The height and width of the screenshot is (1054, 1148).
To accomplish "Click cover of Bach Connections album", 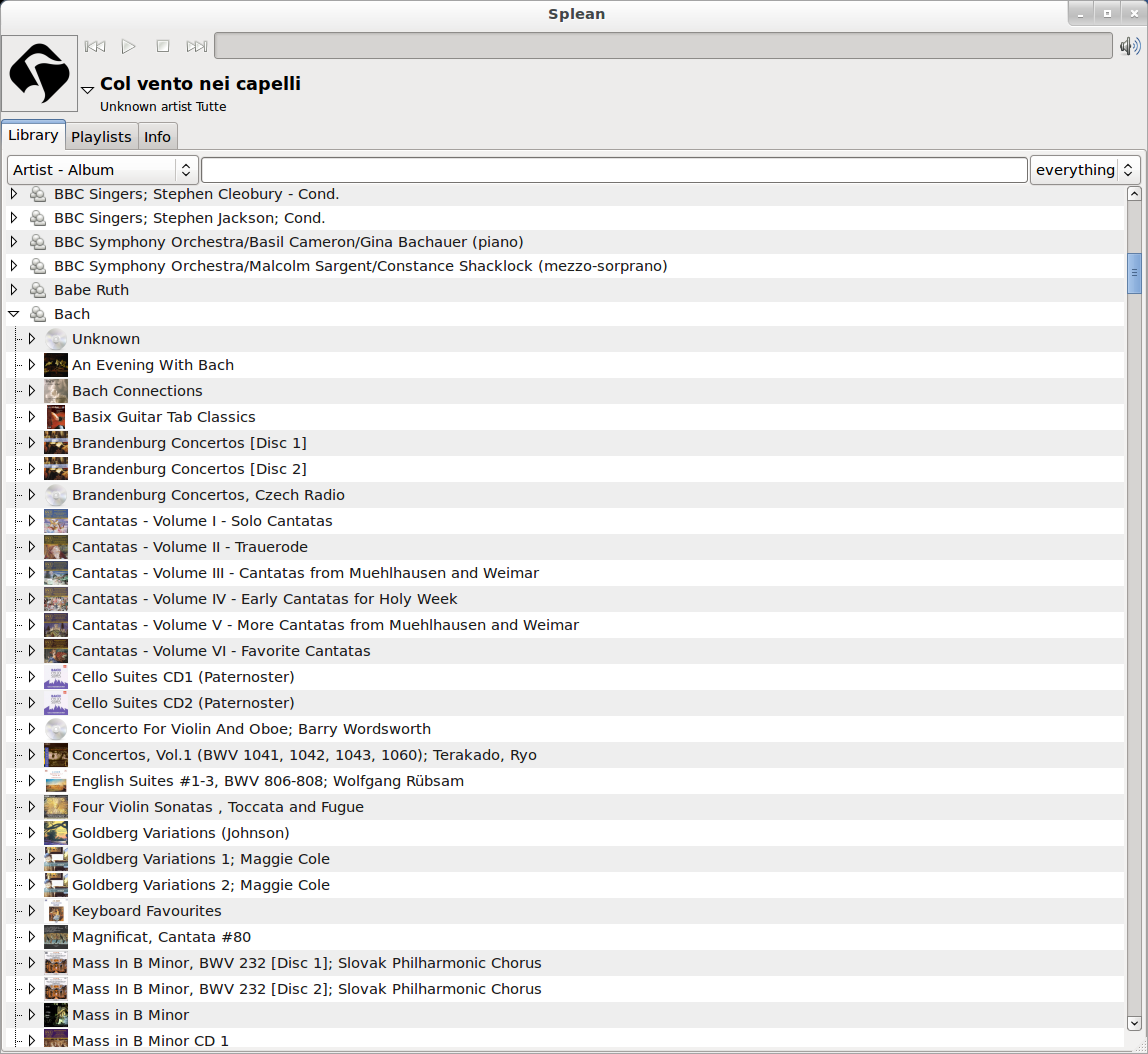I will click(x=56, y=391).
